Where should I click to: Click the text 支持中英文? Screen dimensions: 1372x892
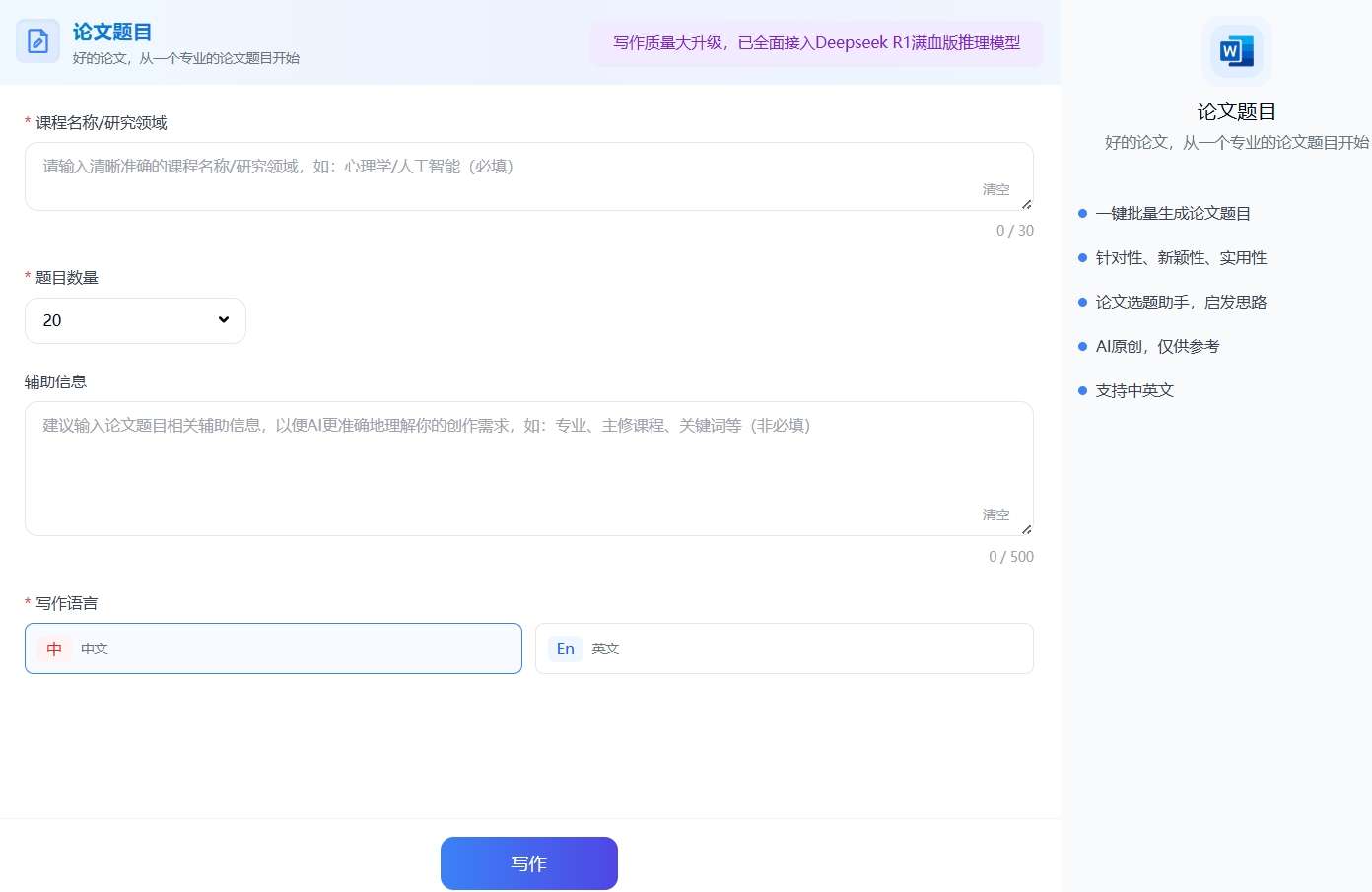[x=1134, y=390]
